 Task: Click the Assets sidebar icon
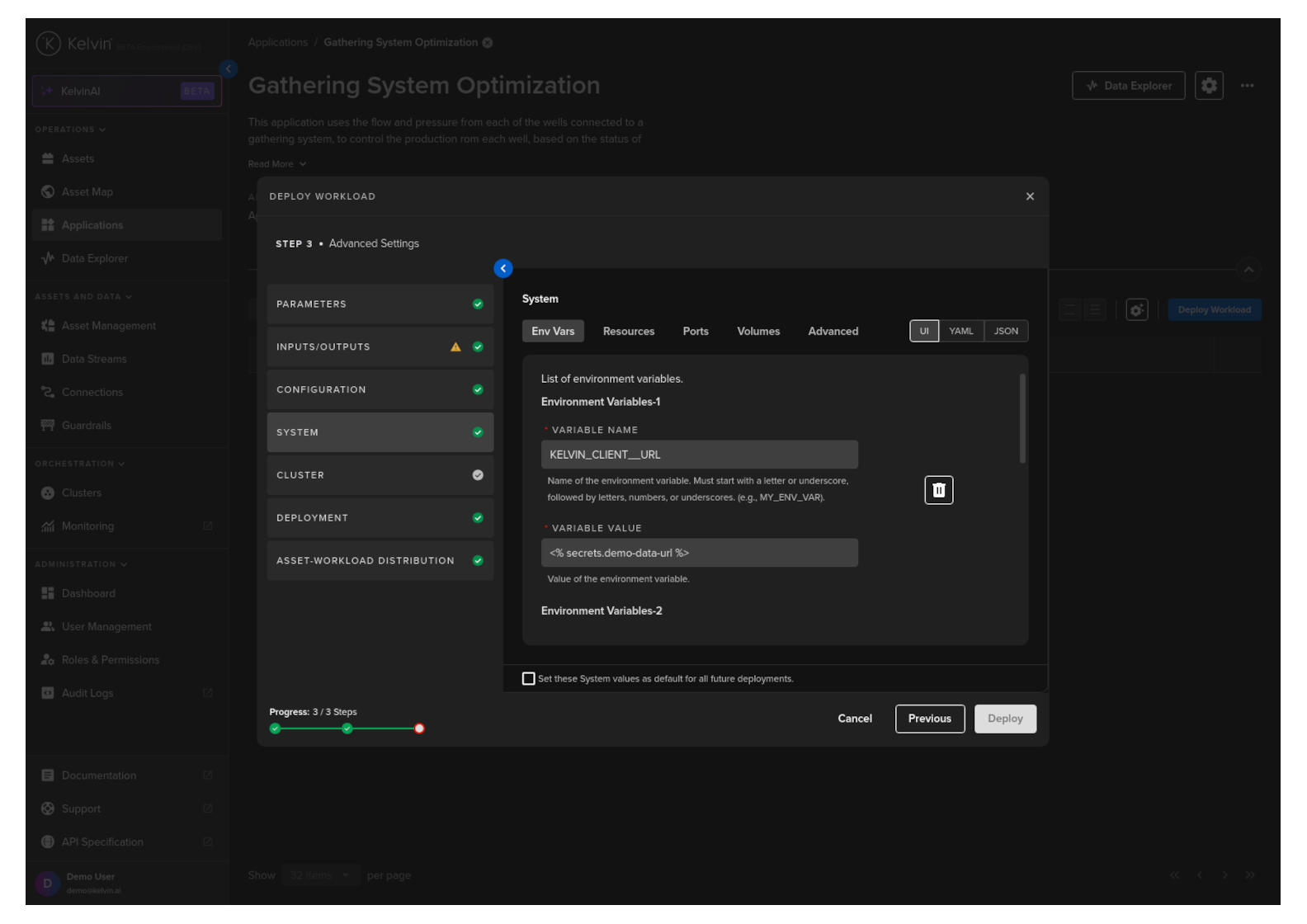pyautogui.click(x=48, y=158)
